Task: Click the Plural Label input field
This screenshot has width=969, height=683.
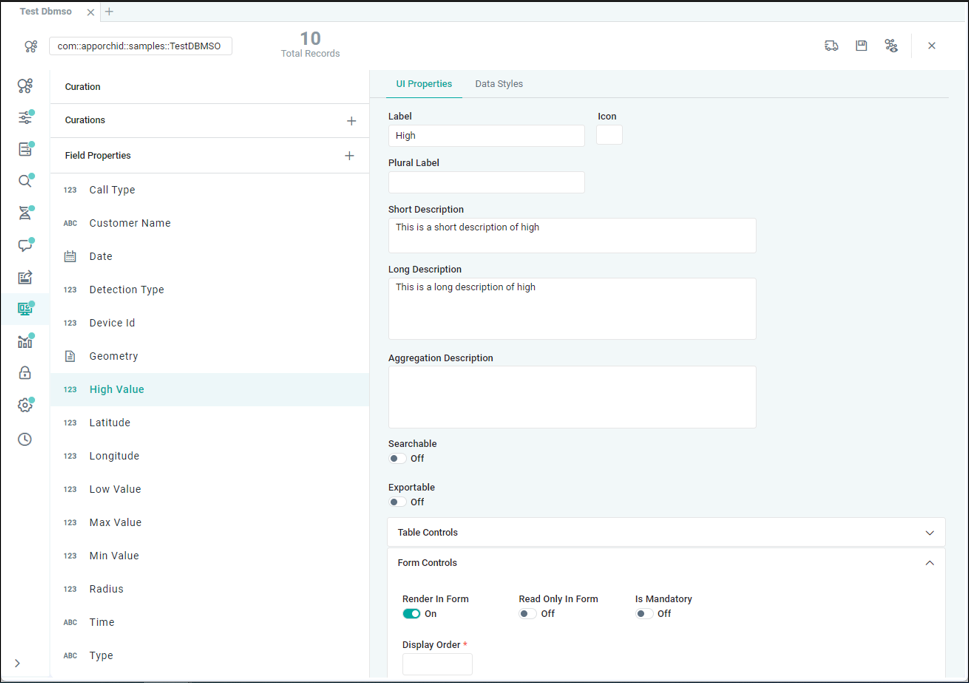Action: (486, 182)
